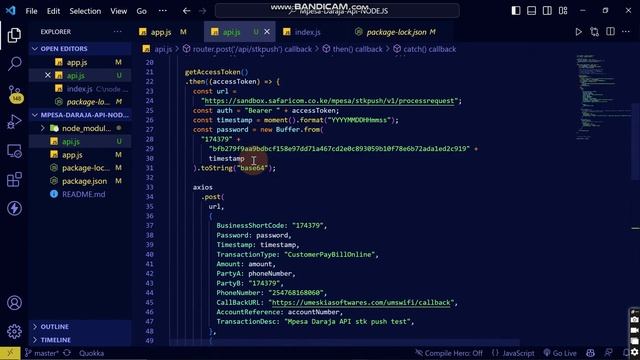
Task: Open app.js in project tree
Action: coord(80,155)
